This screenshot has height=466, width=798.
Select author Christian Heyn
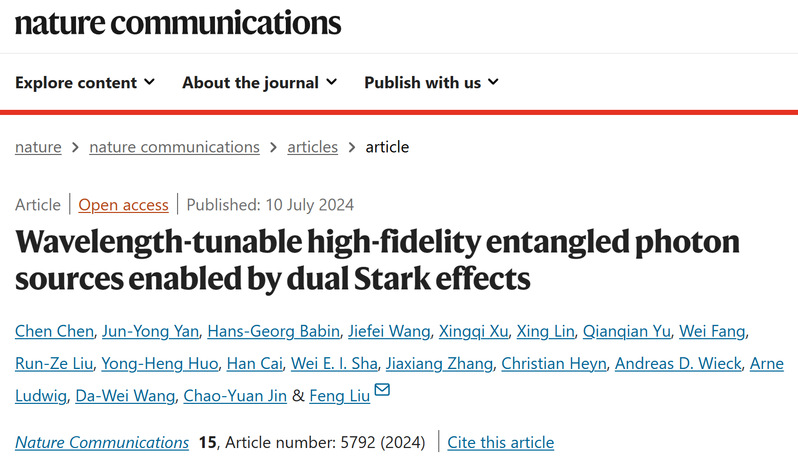tap(554, 363)
